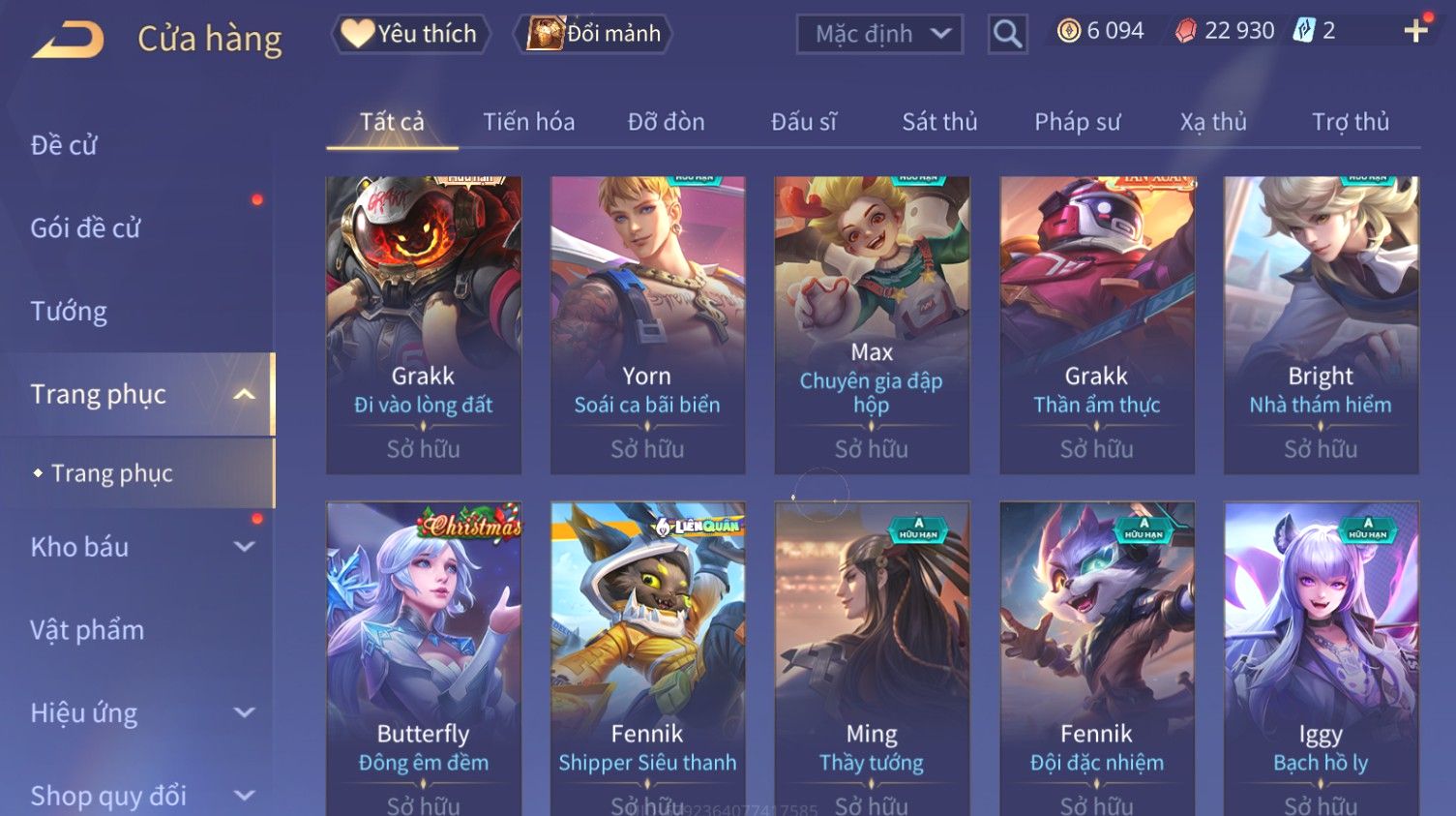Switch to the Pháp sư tab
Image resolution: width=1456 pixels, height=816 pixels.
pyautogui.click(x=1077, y=122)
